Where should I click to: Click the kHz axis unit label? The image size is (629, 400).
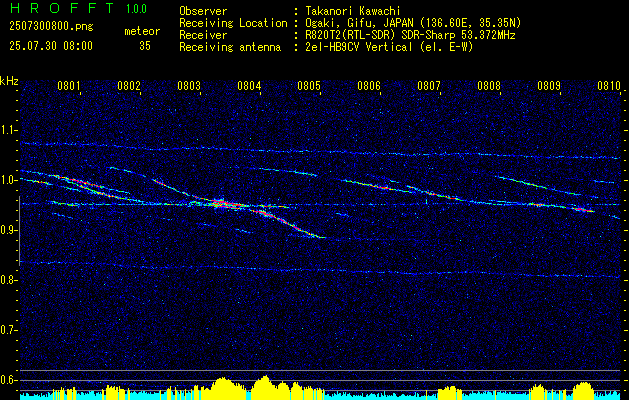pyautogui.click(x=9, y=81)
